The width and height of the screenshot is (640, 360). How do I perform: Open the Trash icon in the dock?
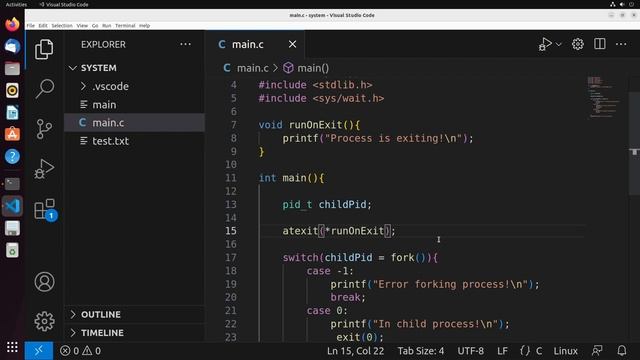pos(12,250)
